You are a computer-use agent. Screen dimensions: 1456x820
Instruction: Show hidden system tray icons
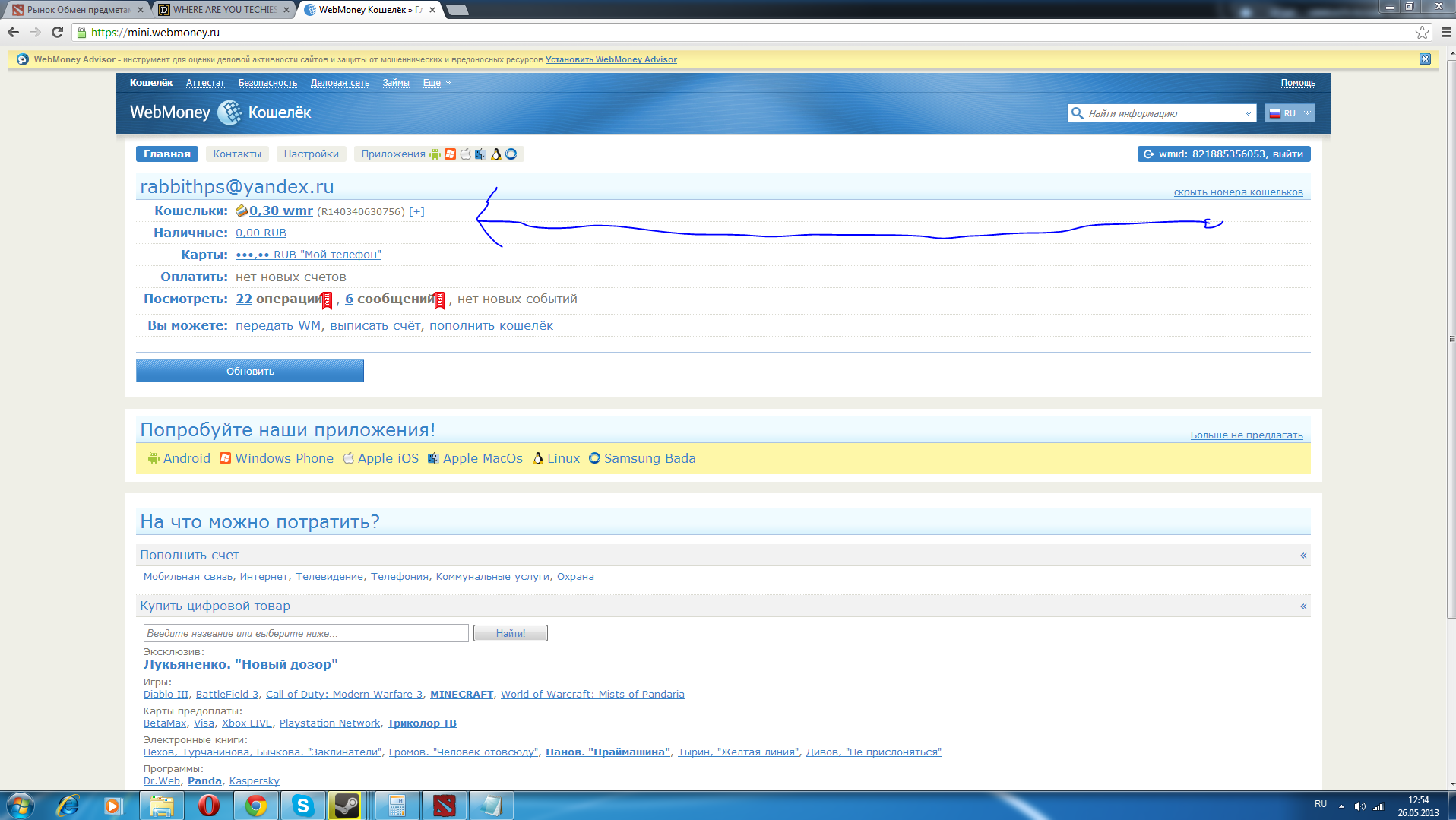(1341, 806)
